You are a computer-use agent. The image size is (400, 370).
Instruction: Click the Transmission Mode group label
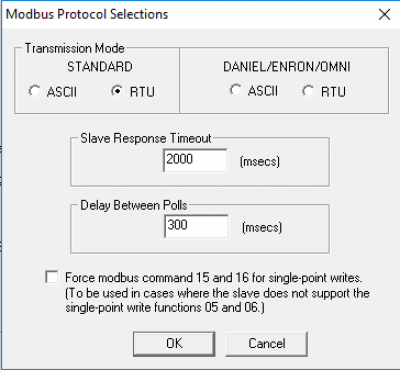(x=75, y=48)
